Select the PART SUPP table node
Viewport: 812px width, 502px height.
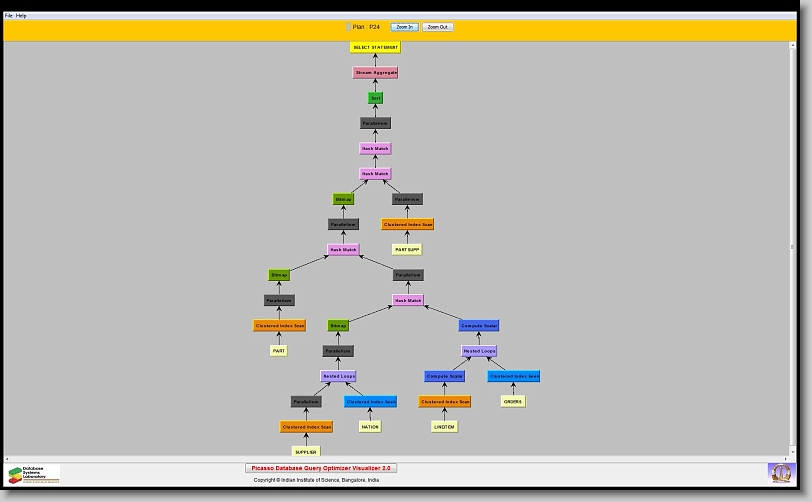pyautogui.click(x=406, y=249)
